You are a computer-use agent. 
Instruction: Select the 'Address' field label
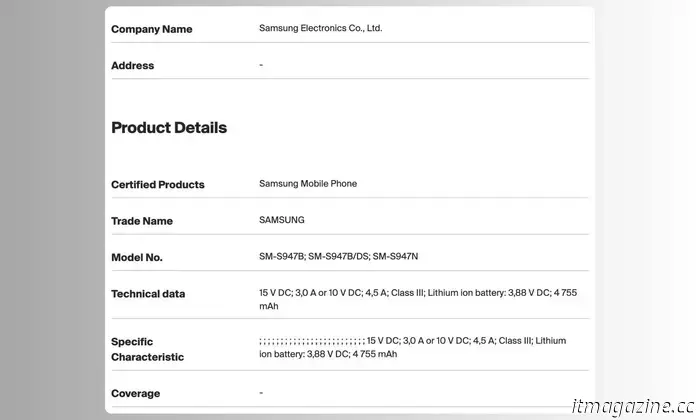pyautogui.click(x=132, y=66)
